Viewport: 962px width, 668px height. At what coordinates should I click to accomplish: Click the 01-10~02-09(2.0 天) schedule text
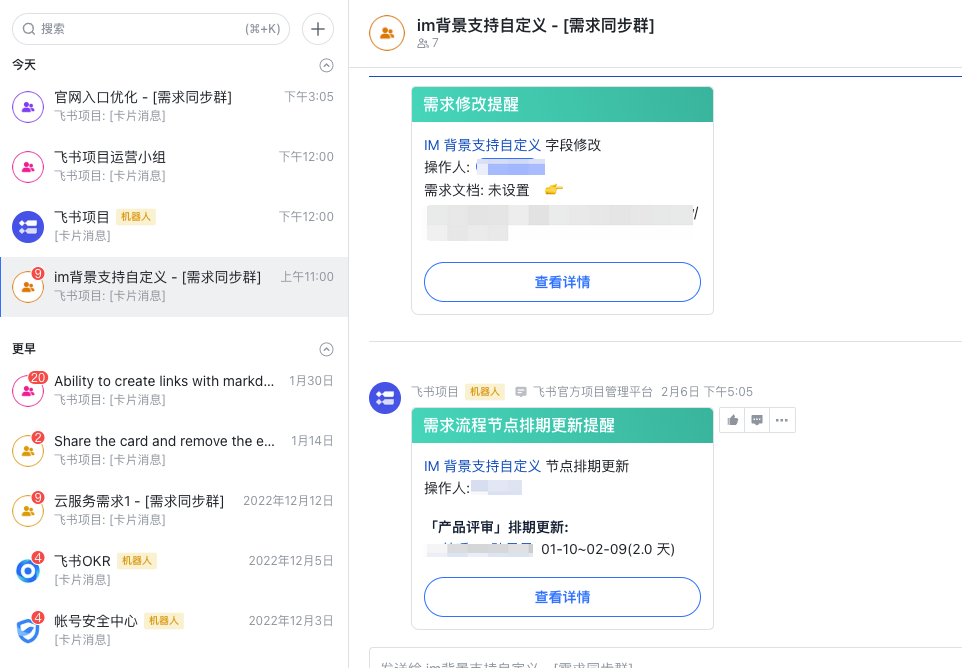(x=608, y=549)
